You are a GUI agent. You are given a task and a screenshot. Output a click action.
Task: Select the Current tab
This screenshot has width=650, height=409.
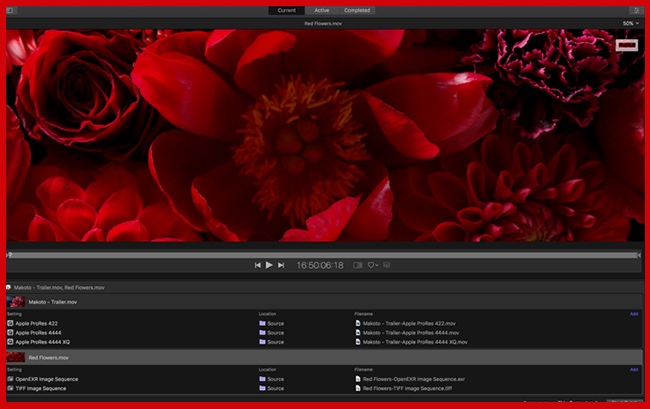tap(287, 10)
